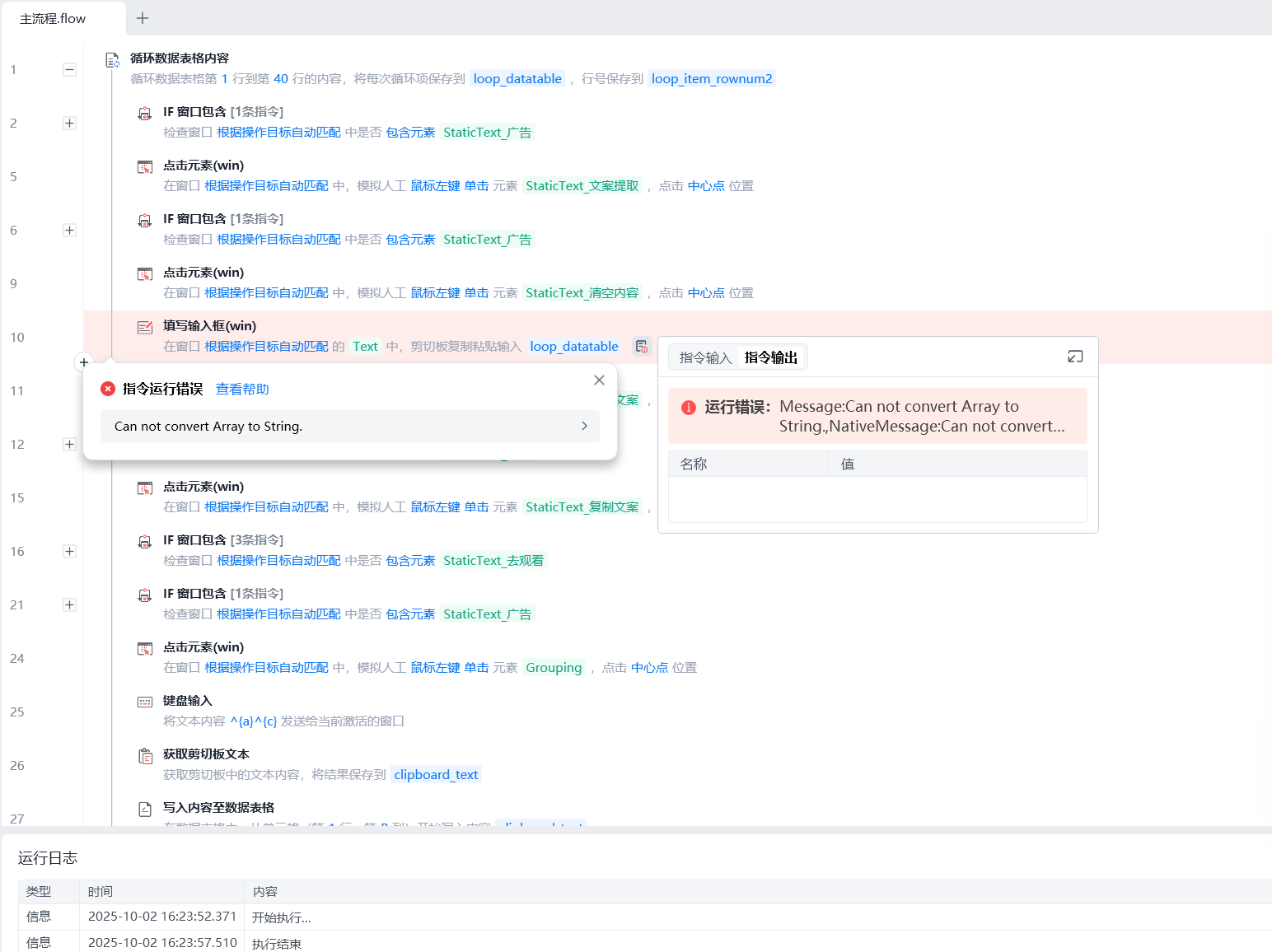Switch to 主流程.flow tab
This screenshot has height=952, width=1272.
click(x=53, y=18)
